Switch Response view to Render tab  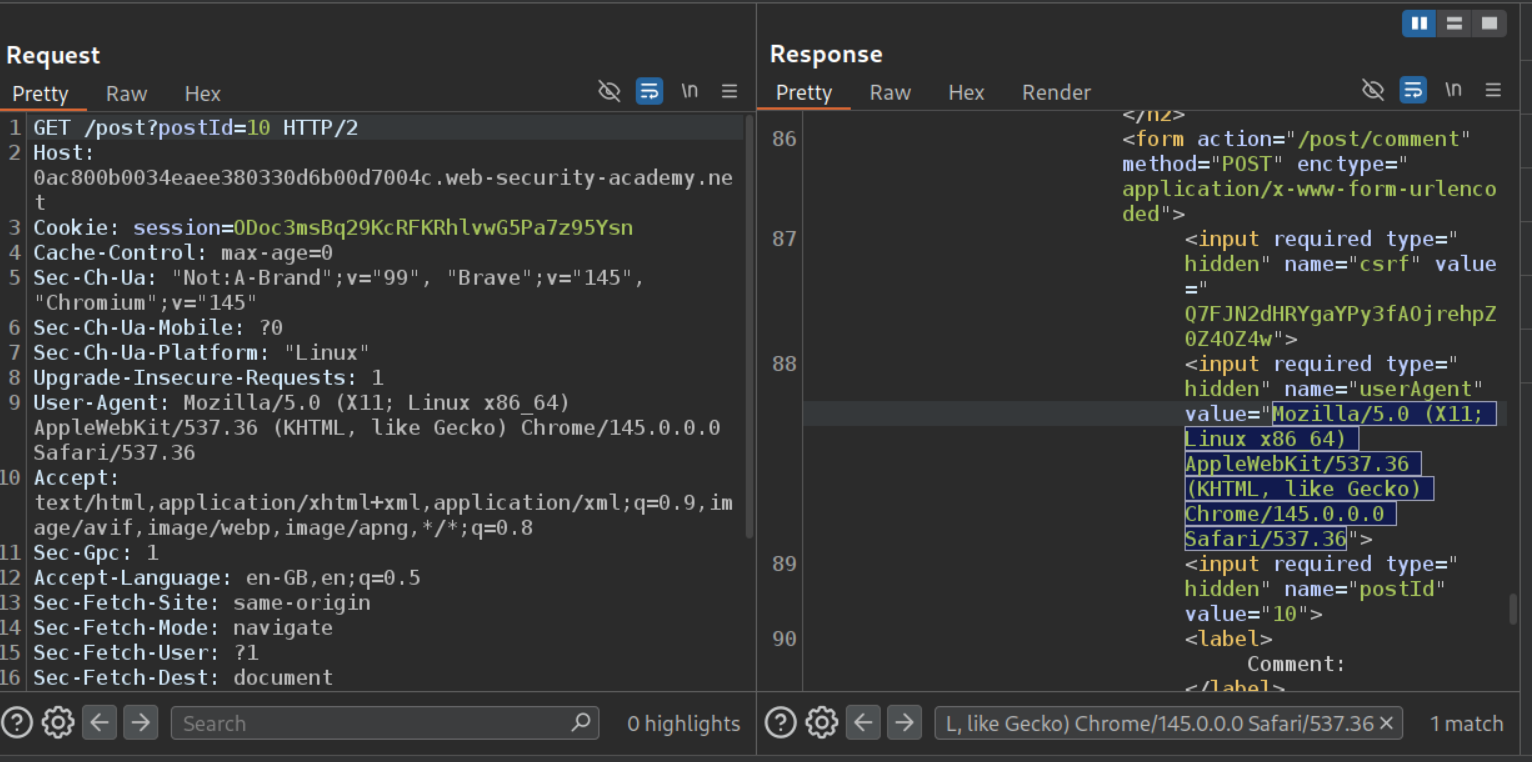[1055, 93]
